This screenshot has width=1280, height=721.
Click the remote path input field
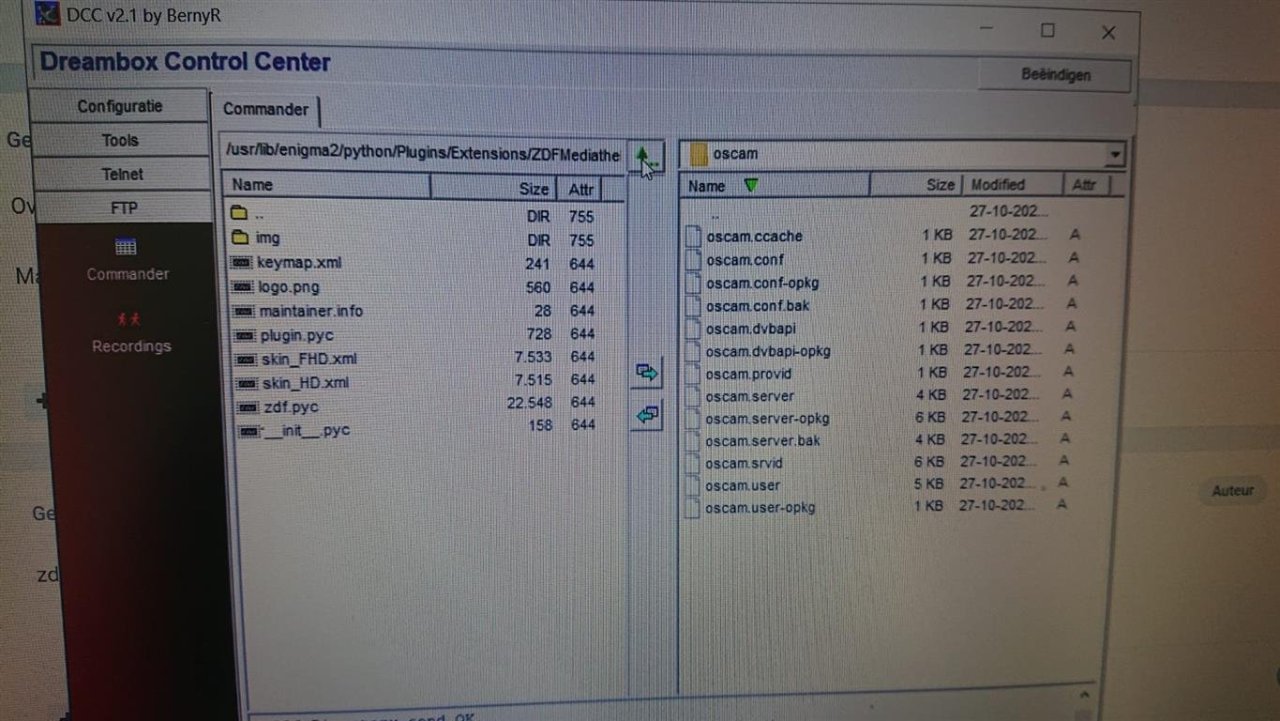tap(424, 154)
